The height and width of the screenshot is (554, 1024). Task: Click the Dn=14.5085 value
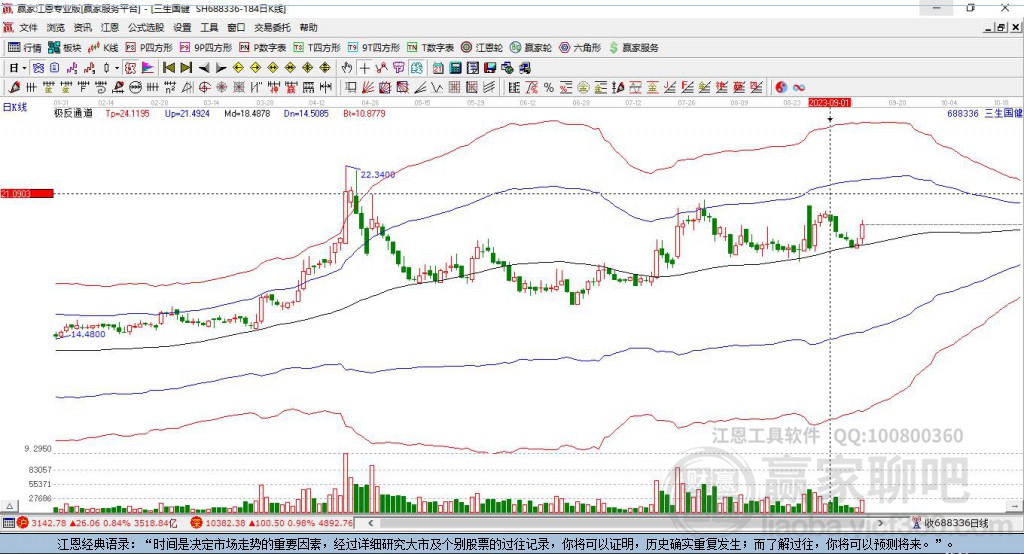click(306, 113)
